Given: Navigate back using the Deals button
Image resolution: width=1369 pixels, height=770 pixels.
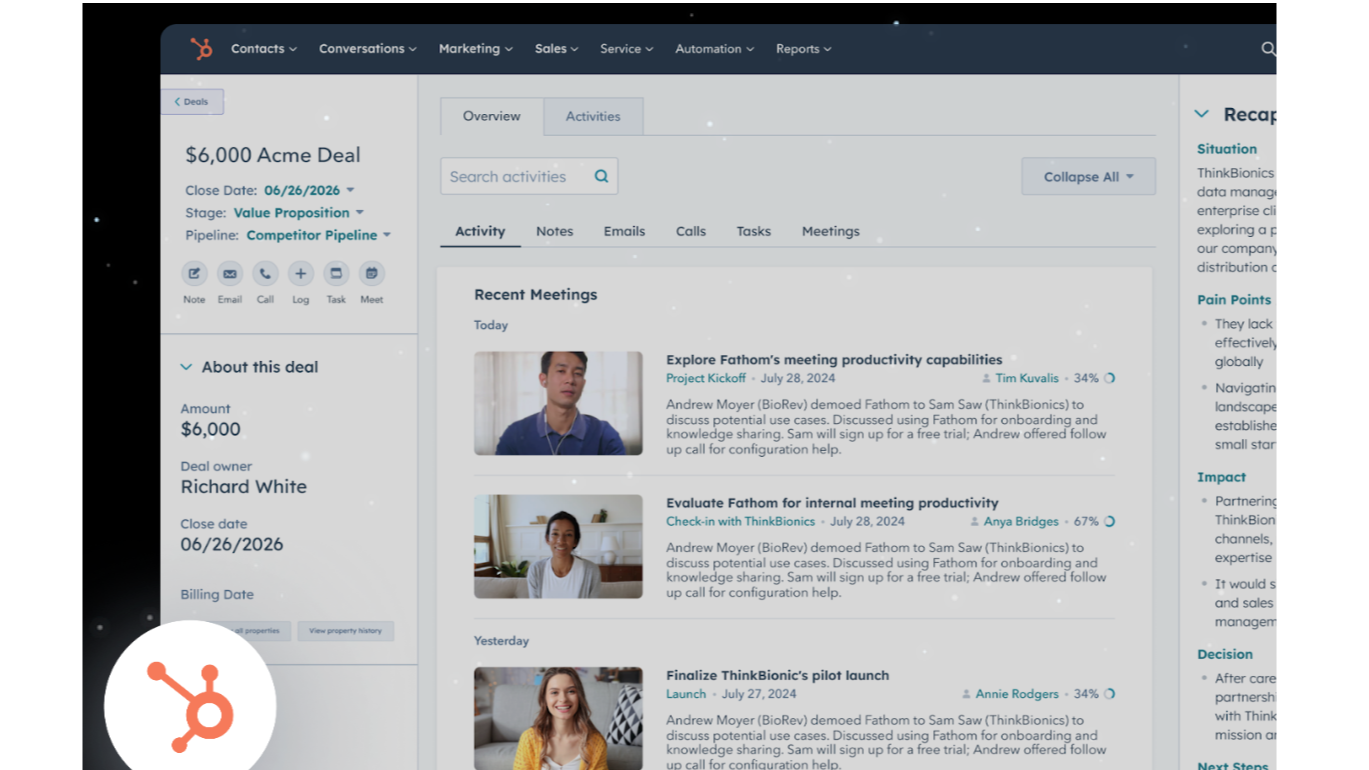Looking at the screenshot, I should pyautogui.click(x=192, y=101).
